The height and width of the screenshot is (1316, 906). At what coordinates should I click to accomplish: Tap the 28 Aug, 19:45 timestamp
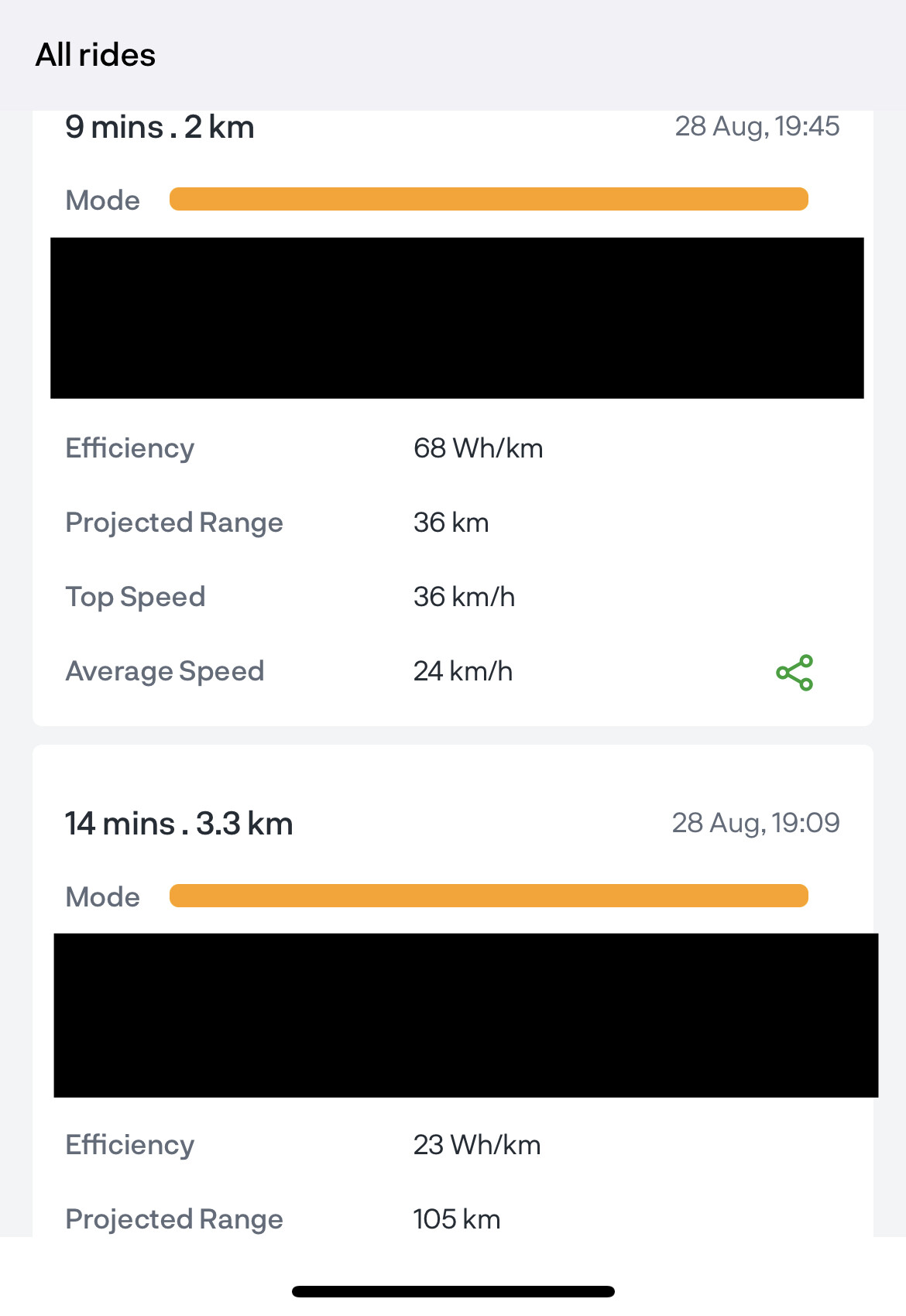click(757, 126)
